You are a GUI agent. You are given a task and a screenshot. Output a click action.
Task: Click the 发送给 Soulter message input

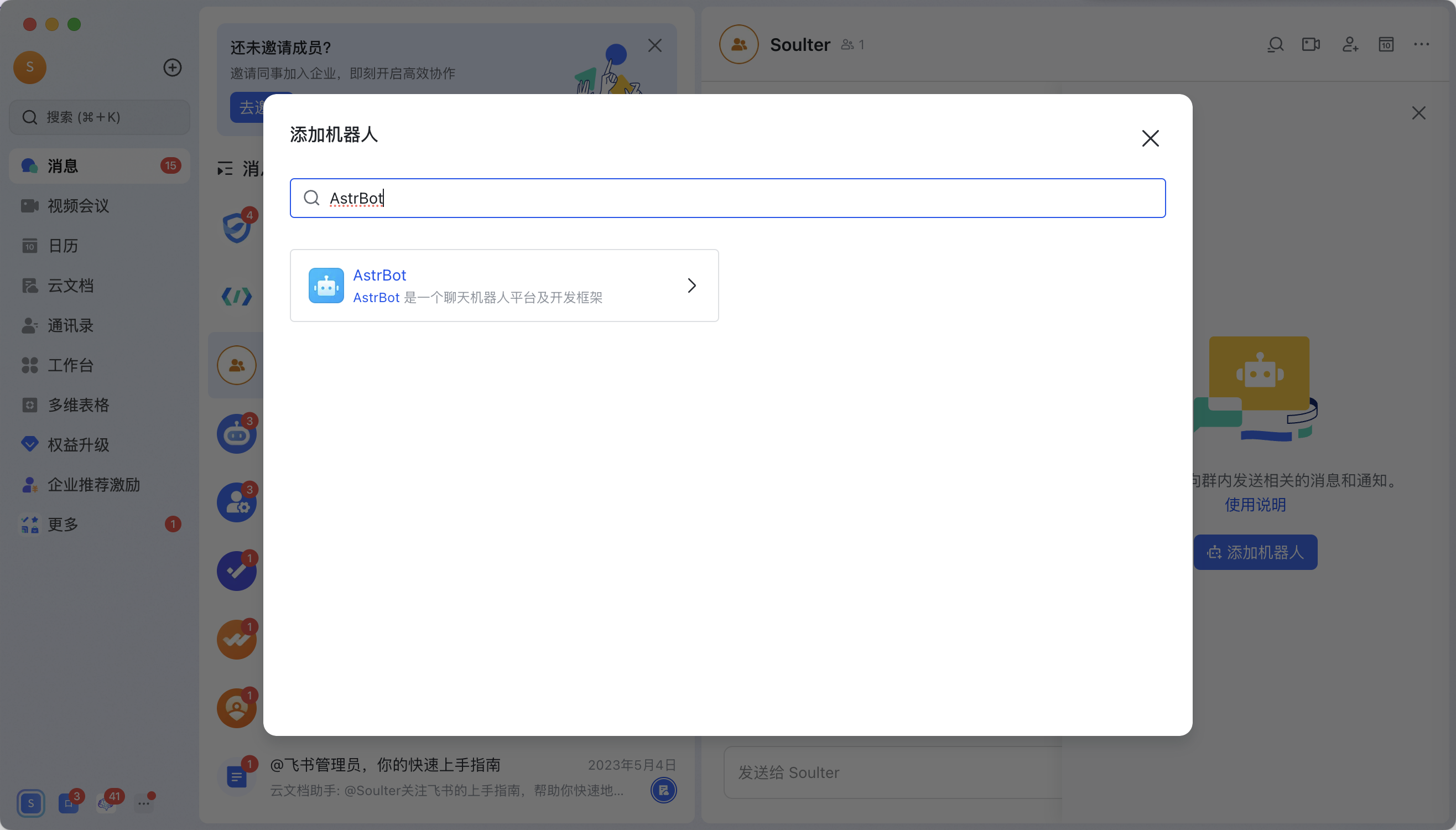pos(890,772)
